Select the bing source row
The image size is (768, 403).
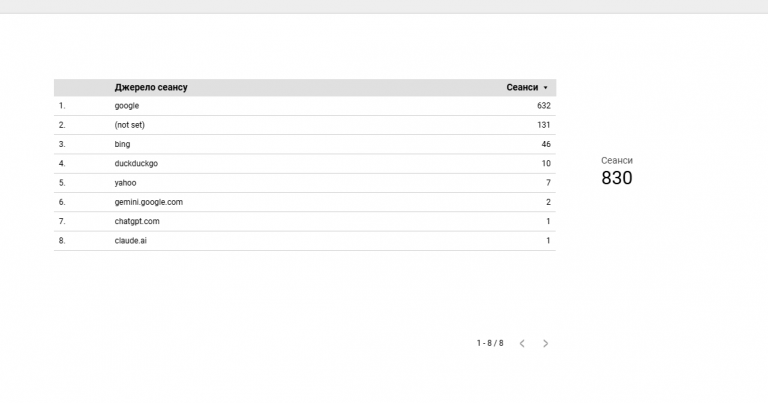tap(305, 144)
